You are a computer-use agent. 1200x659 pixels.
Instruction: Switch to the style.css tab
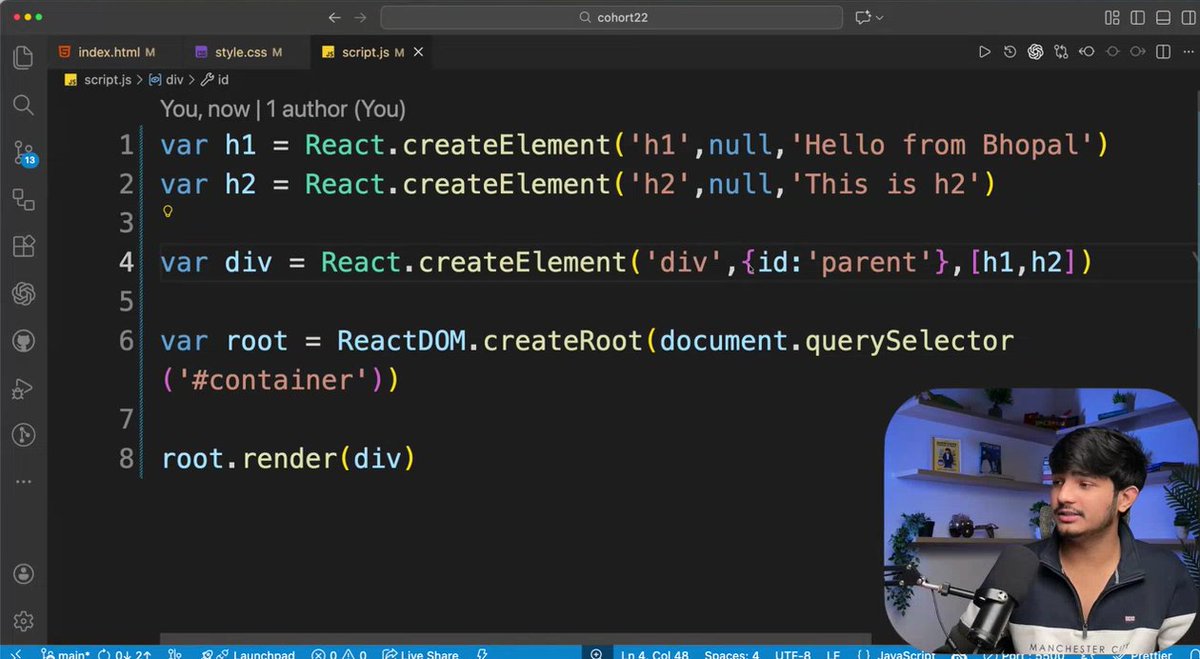click(238, 52)
